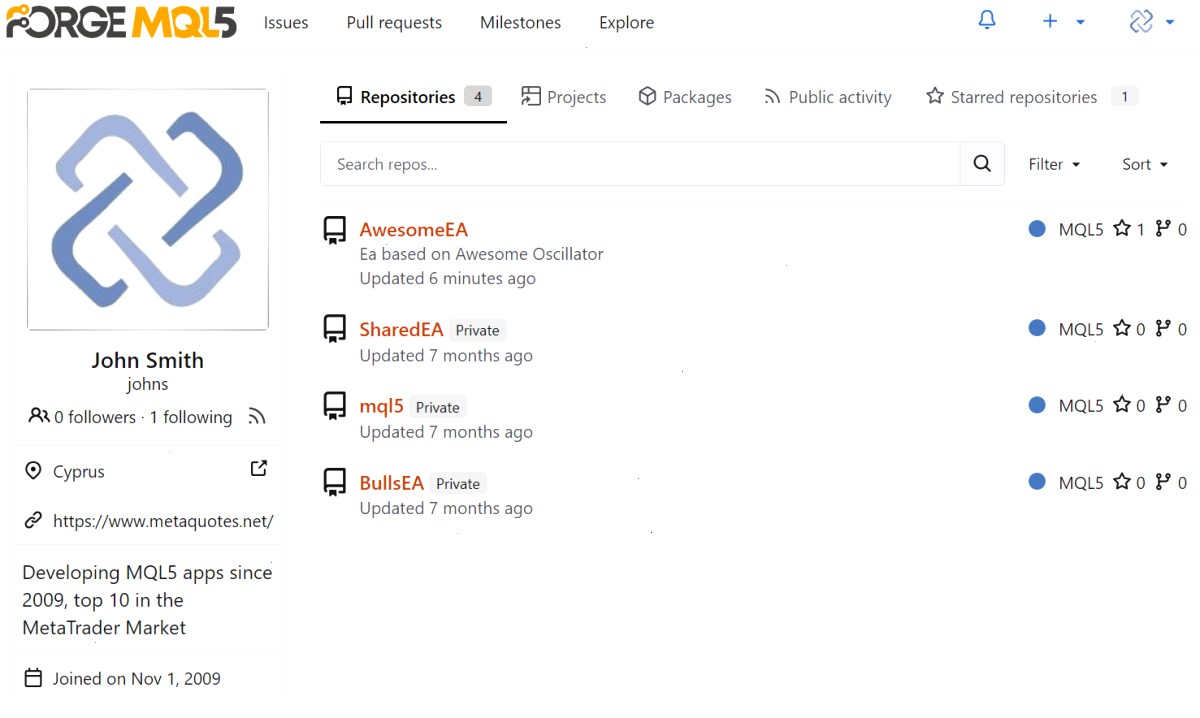Viewport: 1200px width, 718px height.
Task: Click the SharedEA repository icon
Action: click(334, 329)
